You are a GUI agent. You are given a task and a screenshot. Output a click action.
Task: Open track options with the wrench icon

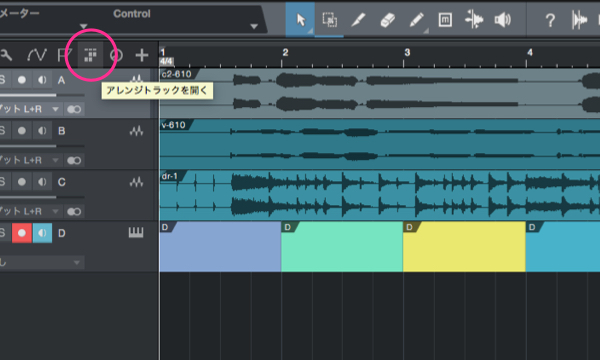pyautogui.click(x=6, y=55)
